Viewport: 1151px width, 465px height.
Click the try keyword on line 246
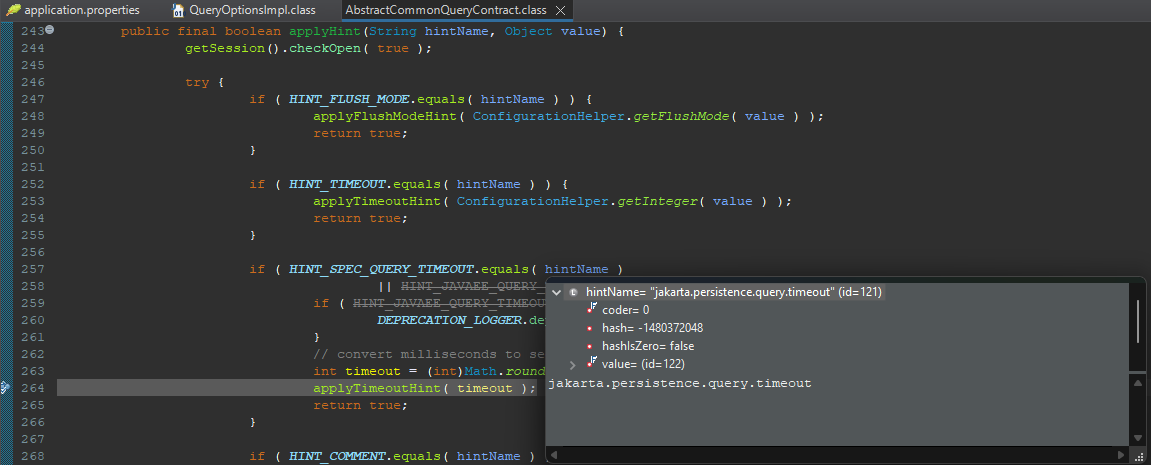click(197, 82)
